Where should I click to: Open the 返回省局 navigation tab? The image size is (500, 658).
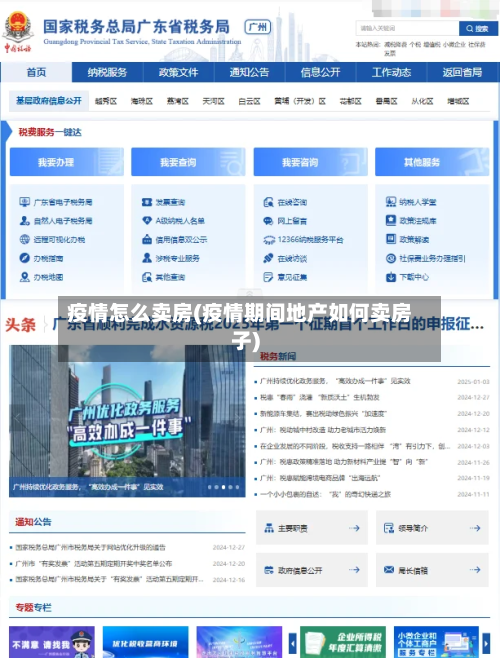click(463, 72)
